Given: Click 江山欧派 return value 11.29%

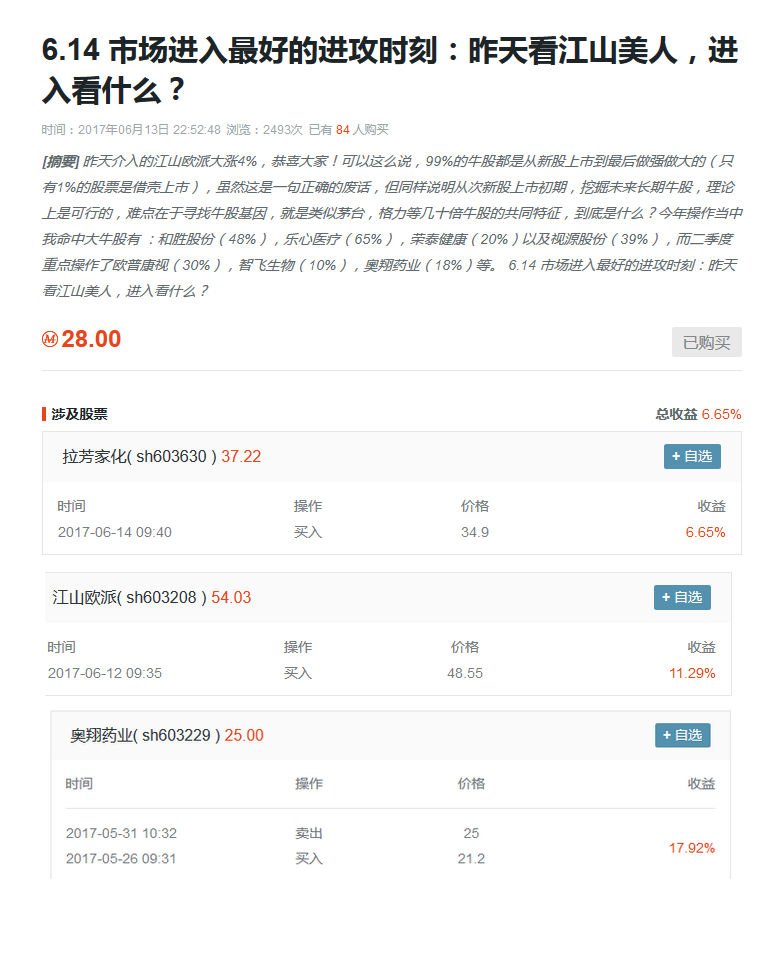Looking at the screenshot, I should pos(692,673).
